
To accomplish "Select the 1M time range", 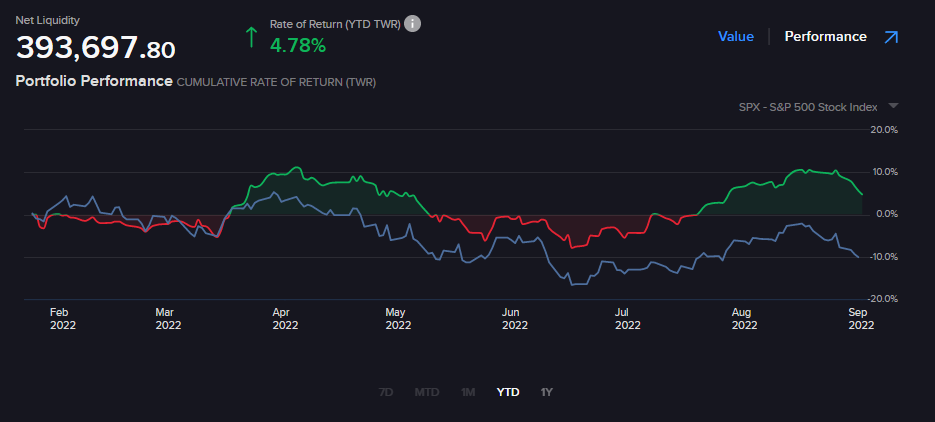I will [x=468, y=392].
